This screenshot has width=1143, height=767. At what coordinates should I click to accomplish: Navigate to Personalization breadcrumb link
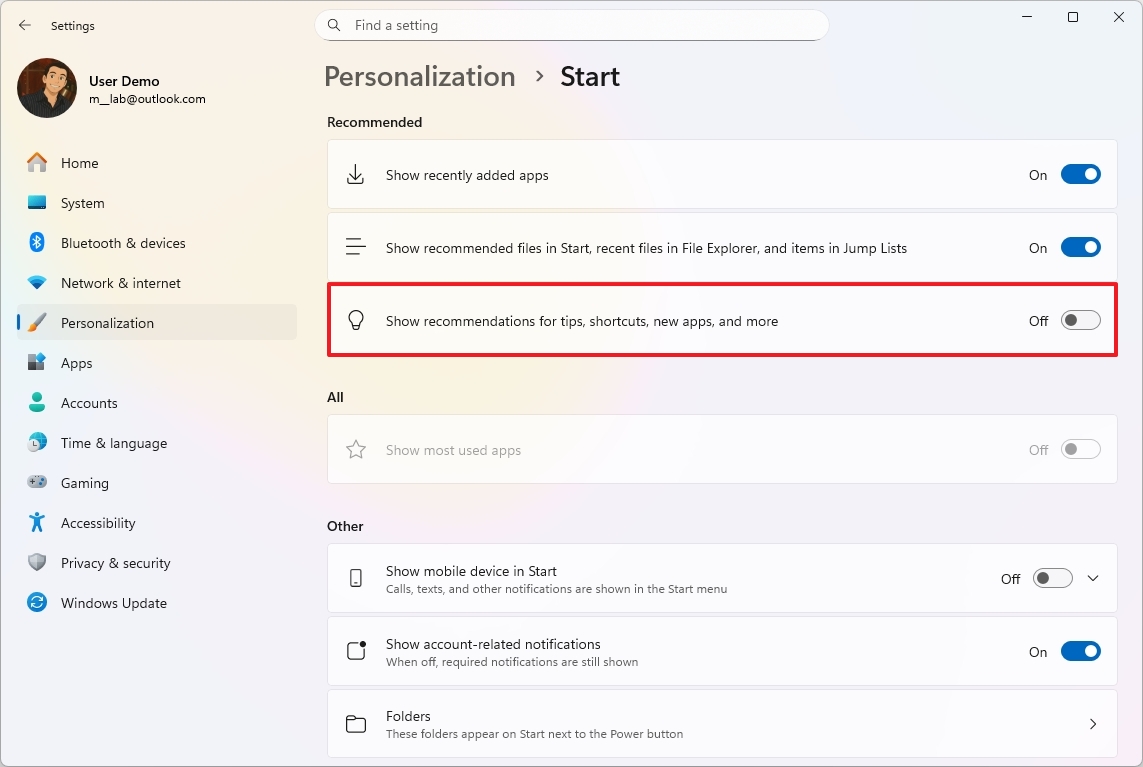click(x=419, y=76)
